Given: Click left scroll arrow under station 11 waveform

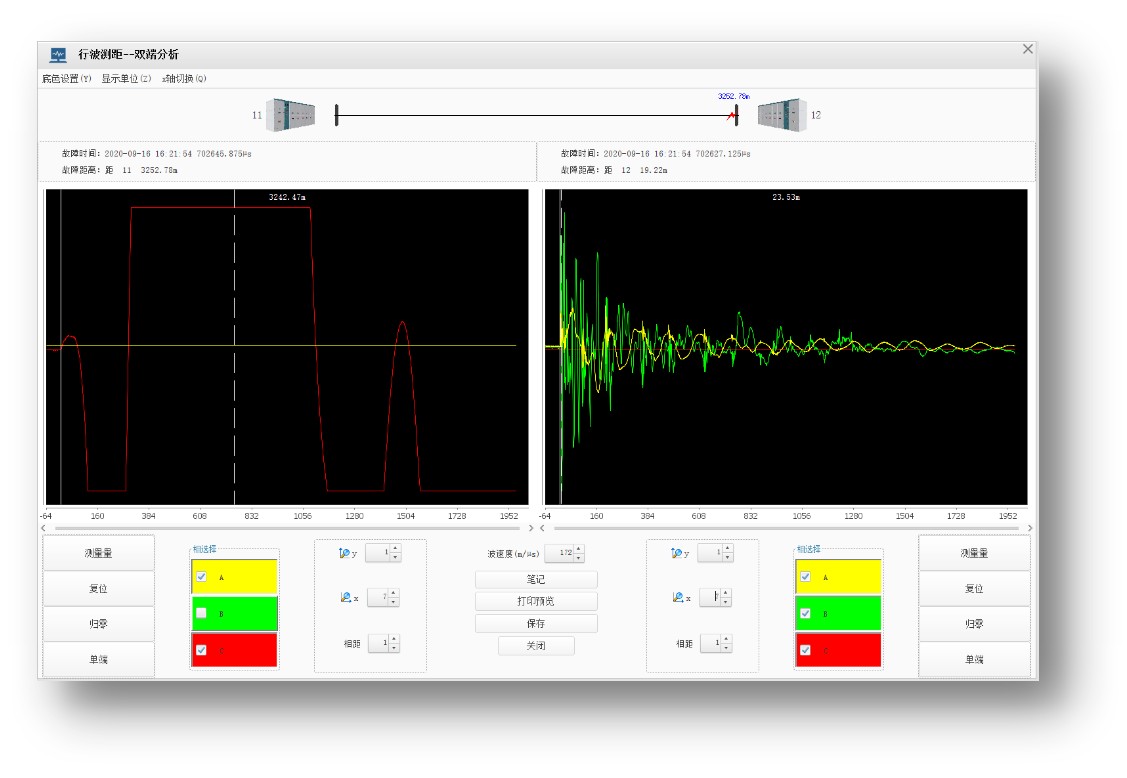Looking at the screenshot, I should (x=44, y=528).
